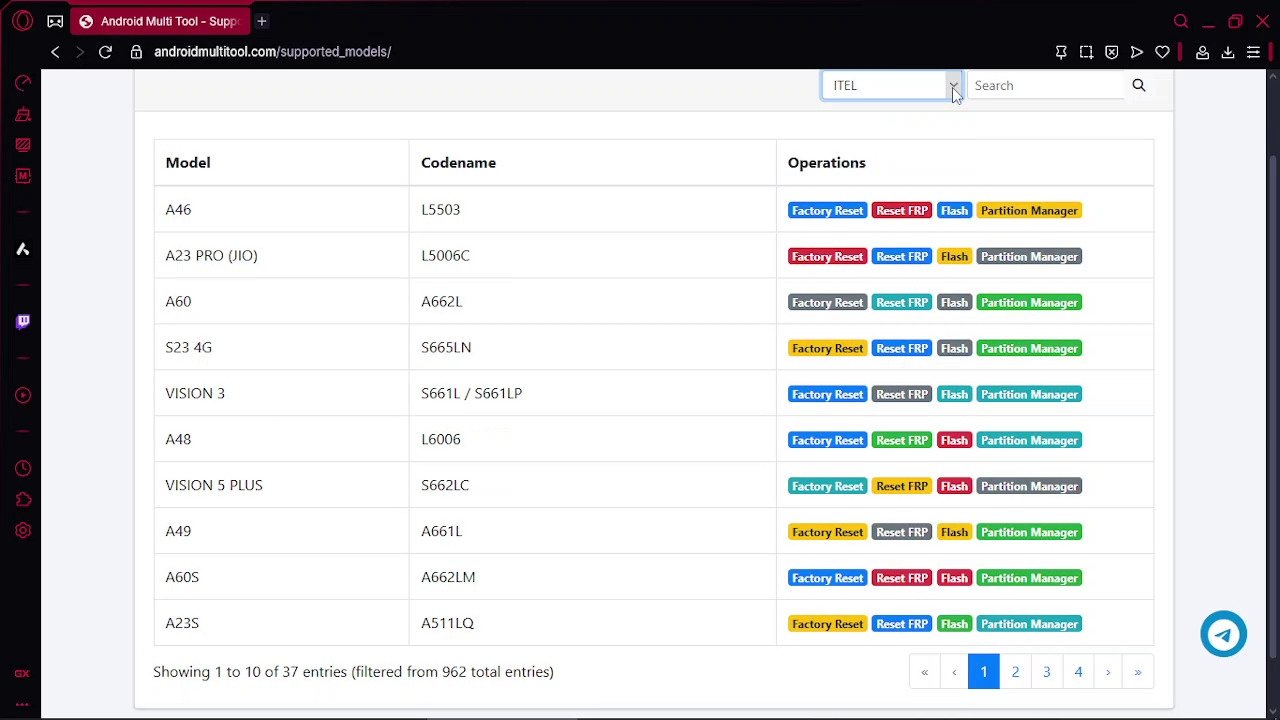Reload the current page
Image resolution: width=1280 pixels, height=720 pixels.
click(x=105, y=52)
